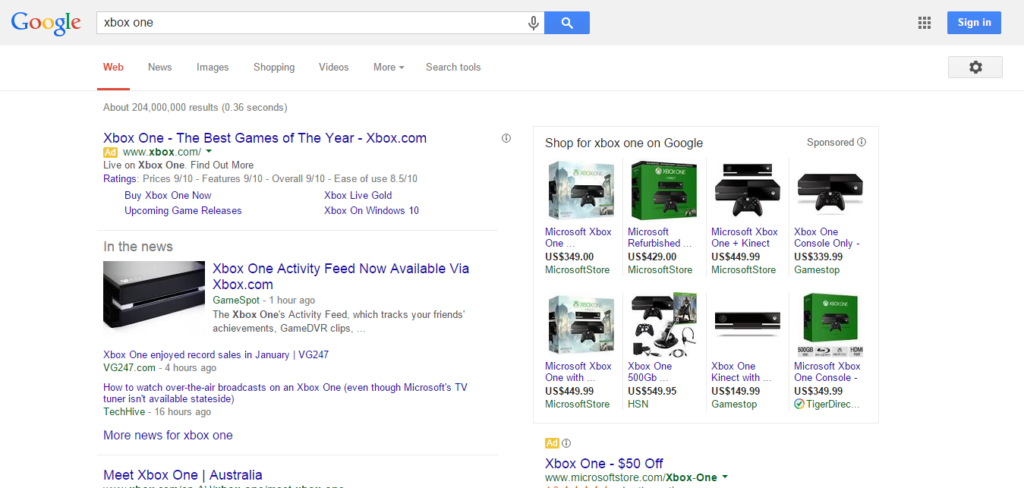Click the GameSpot news article thumbnail
This screenshot has height=488, width=1024.
pos(154,294)
